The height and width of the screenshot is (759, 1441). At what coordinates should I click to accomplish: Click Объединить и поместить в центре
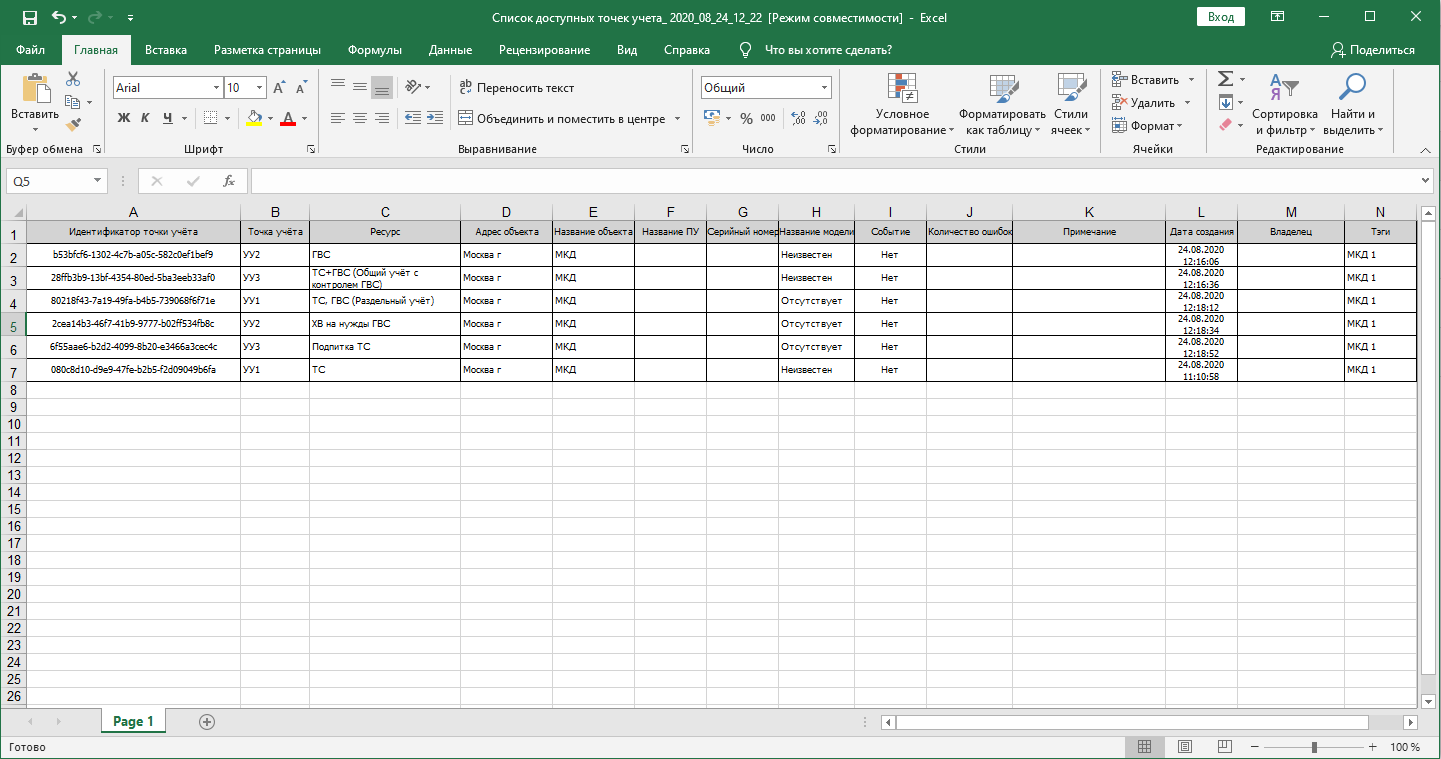click(562, 119)
